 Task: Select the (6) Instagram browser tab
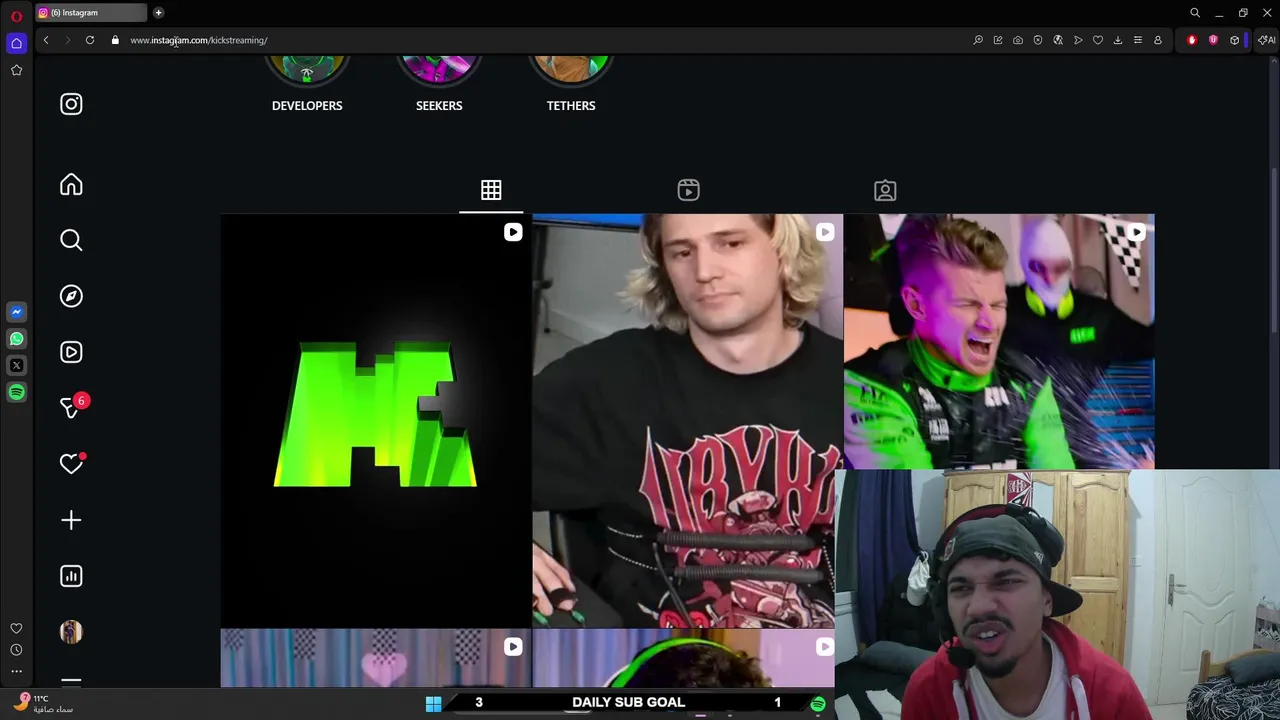90,13
